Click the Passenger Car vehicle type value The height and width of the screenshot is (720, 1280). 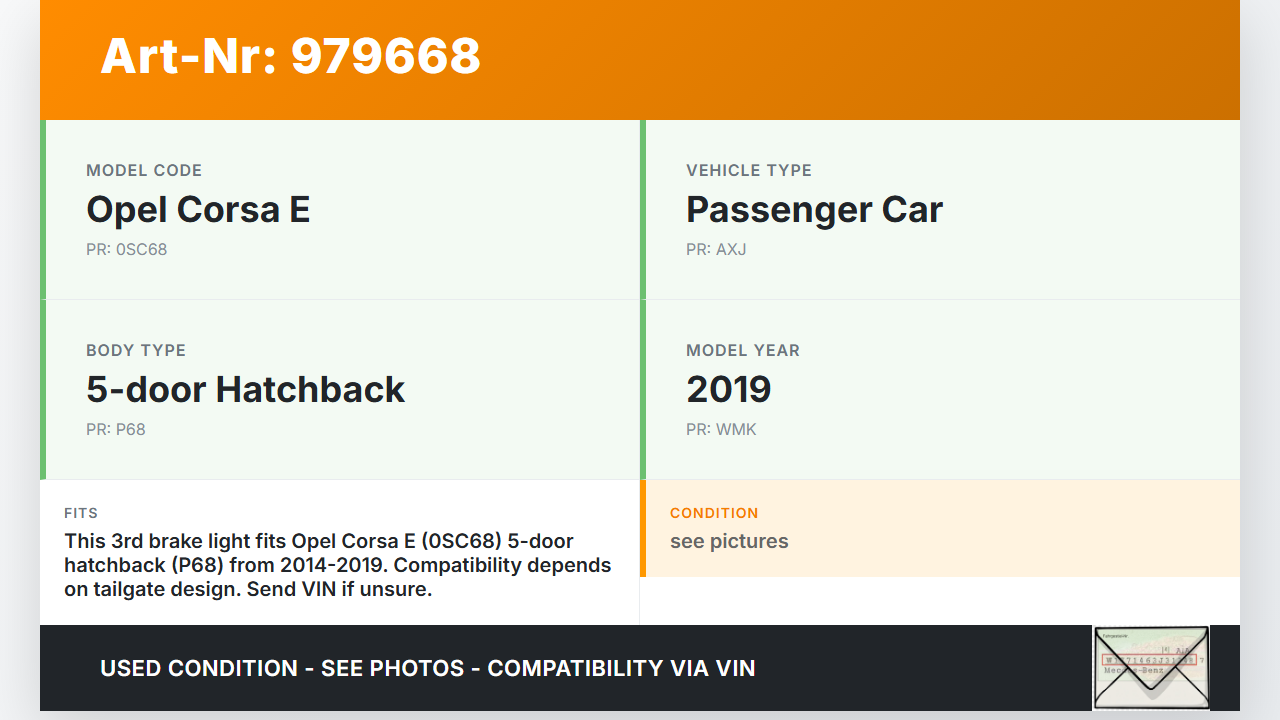[814, 210]
